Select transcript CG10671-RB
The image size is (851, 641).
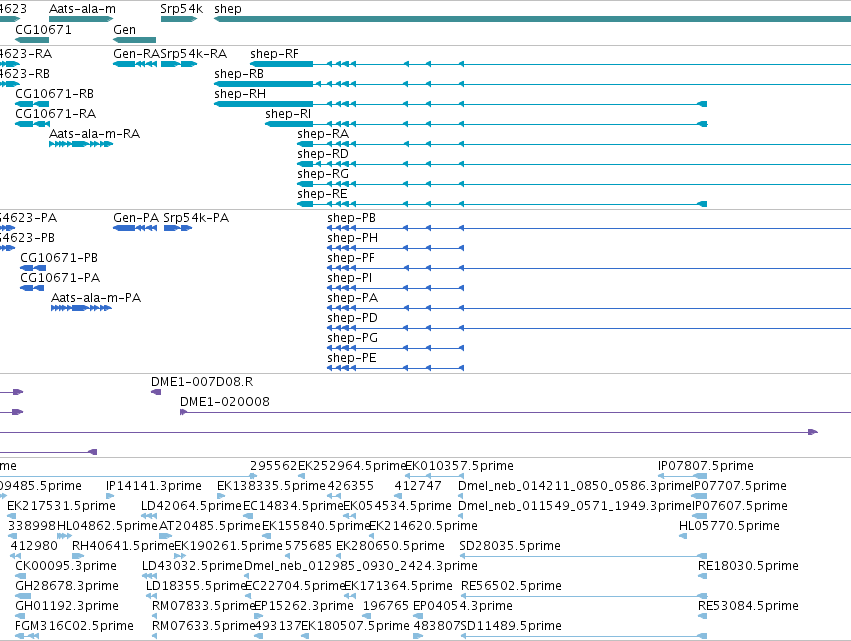[54, 94]
